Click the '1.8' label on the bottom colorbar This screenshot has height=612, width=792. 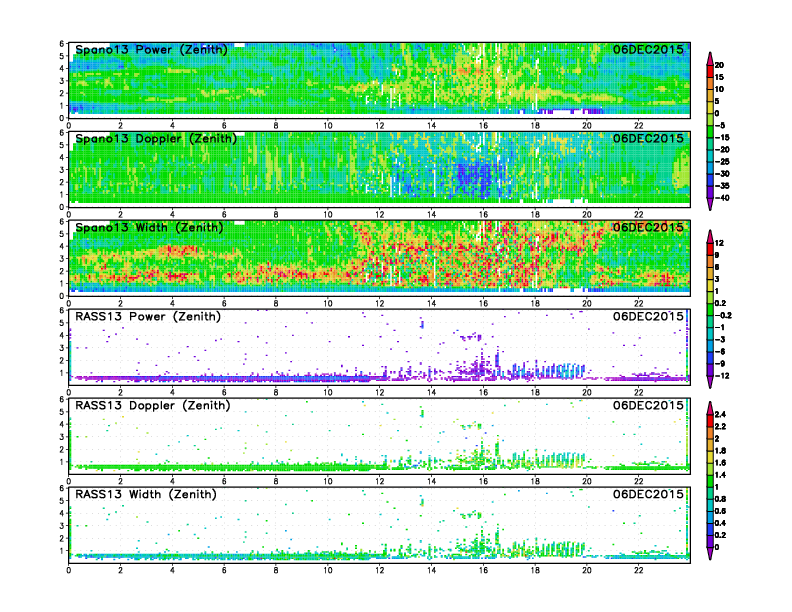(720, 450)
